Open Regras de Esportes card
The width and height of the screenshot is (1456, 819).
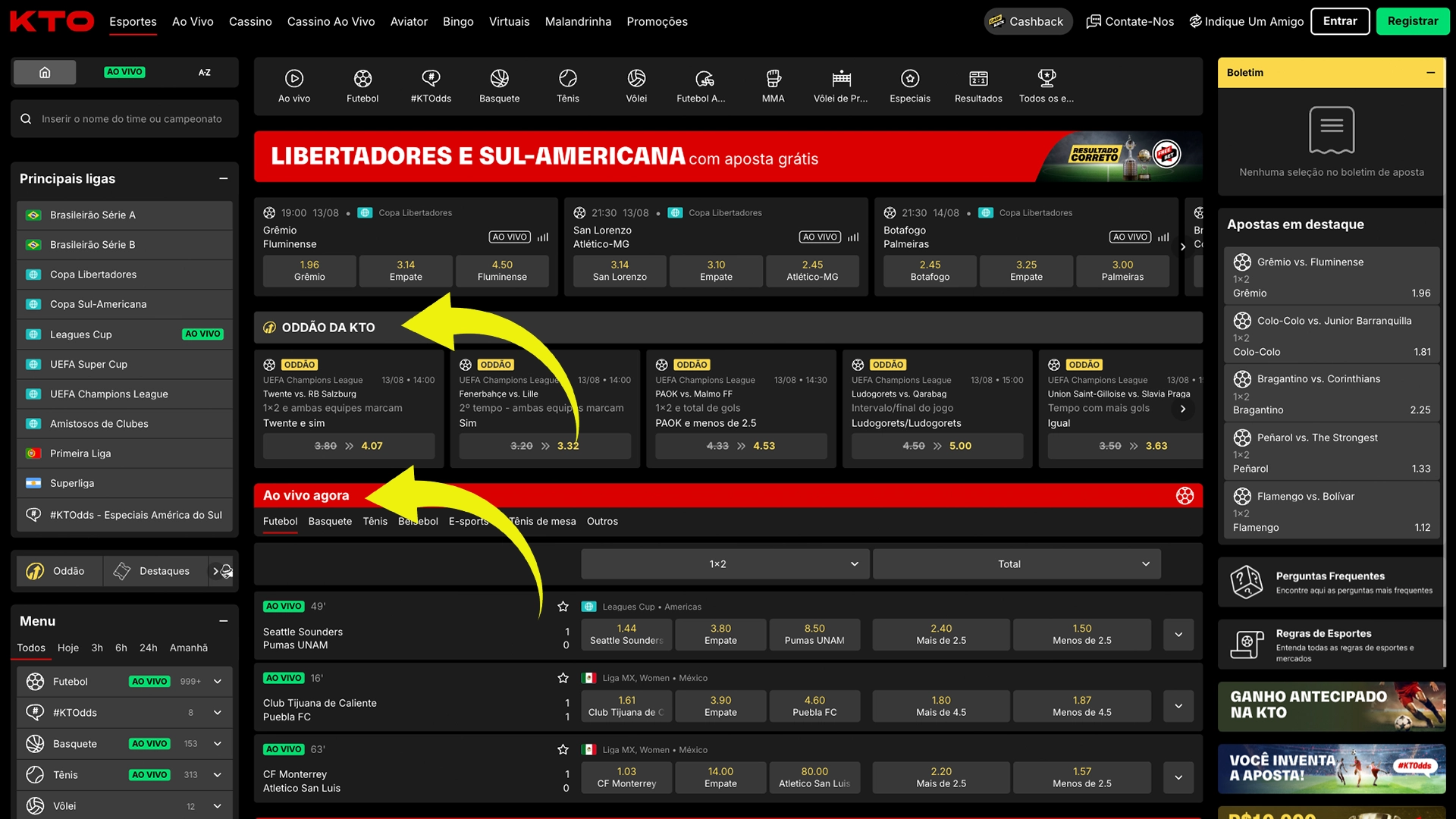coord(1331,645)
